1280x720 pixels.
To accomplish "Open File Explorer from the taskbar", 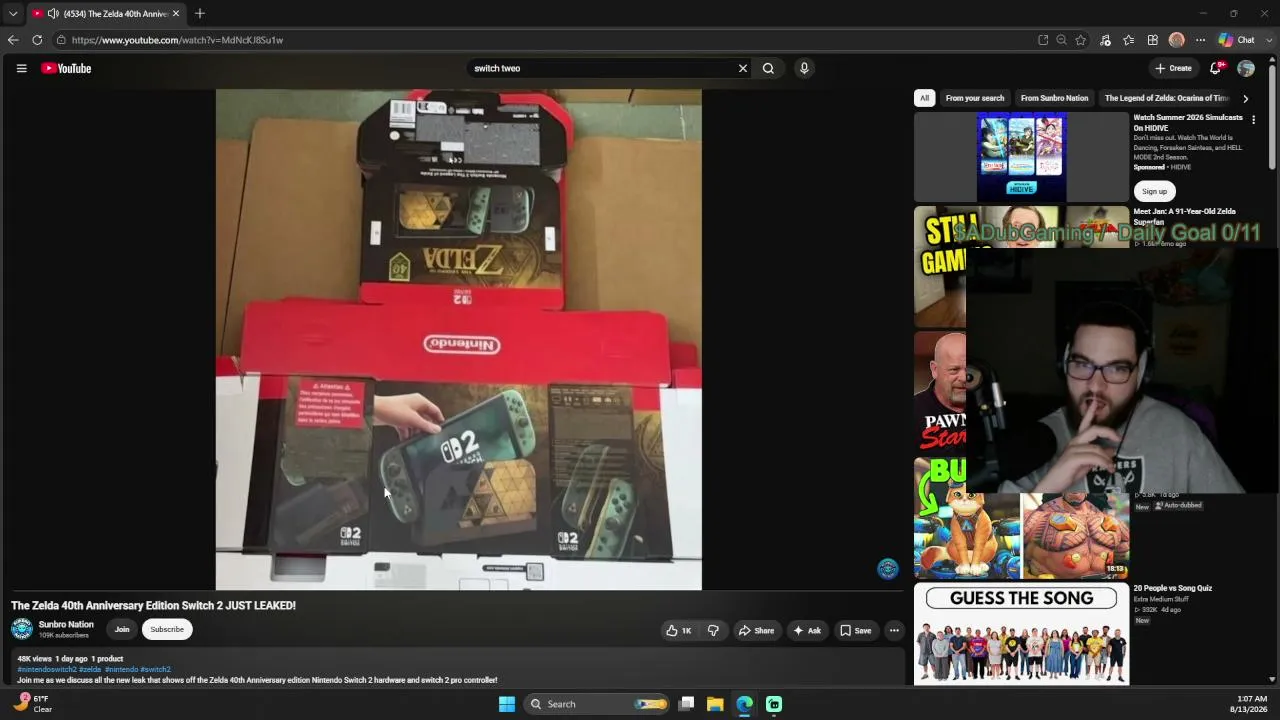I will pyautogui.click(x=715, y=704).
